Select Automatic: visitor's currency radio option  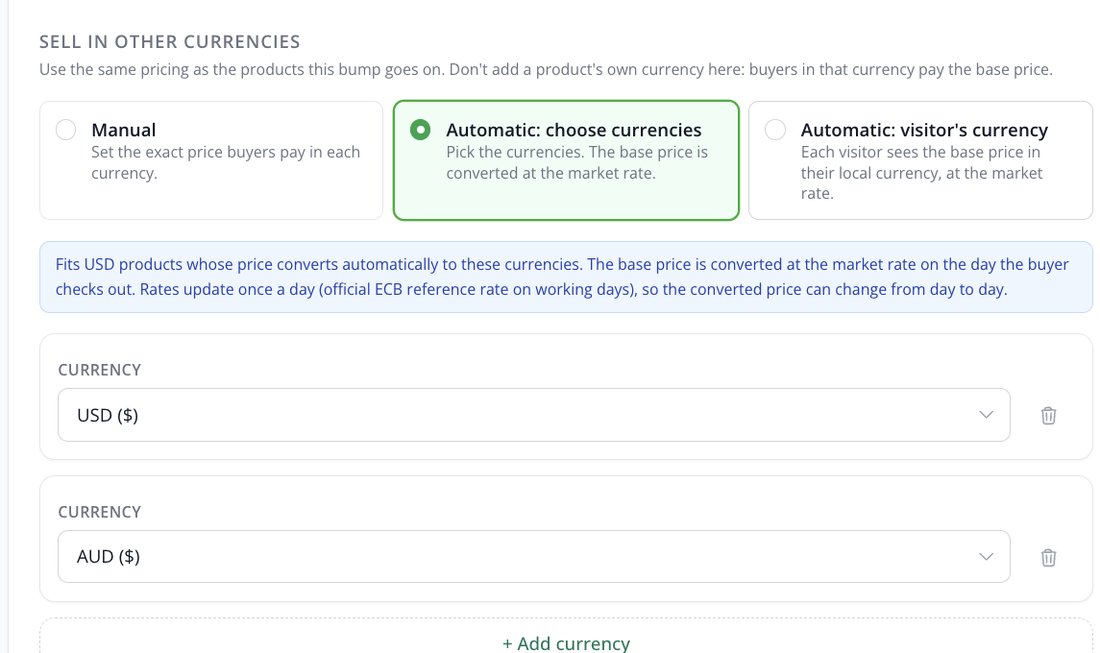click(775, 130)
